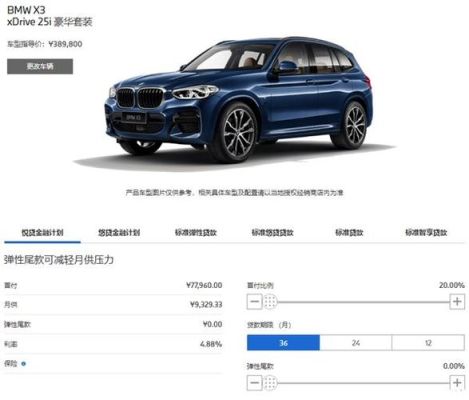Increase balloon payment with plus button
Viewport: 469px width, 400px height.
(457, 383)
